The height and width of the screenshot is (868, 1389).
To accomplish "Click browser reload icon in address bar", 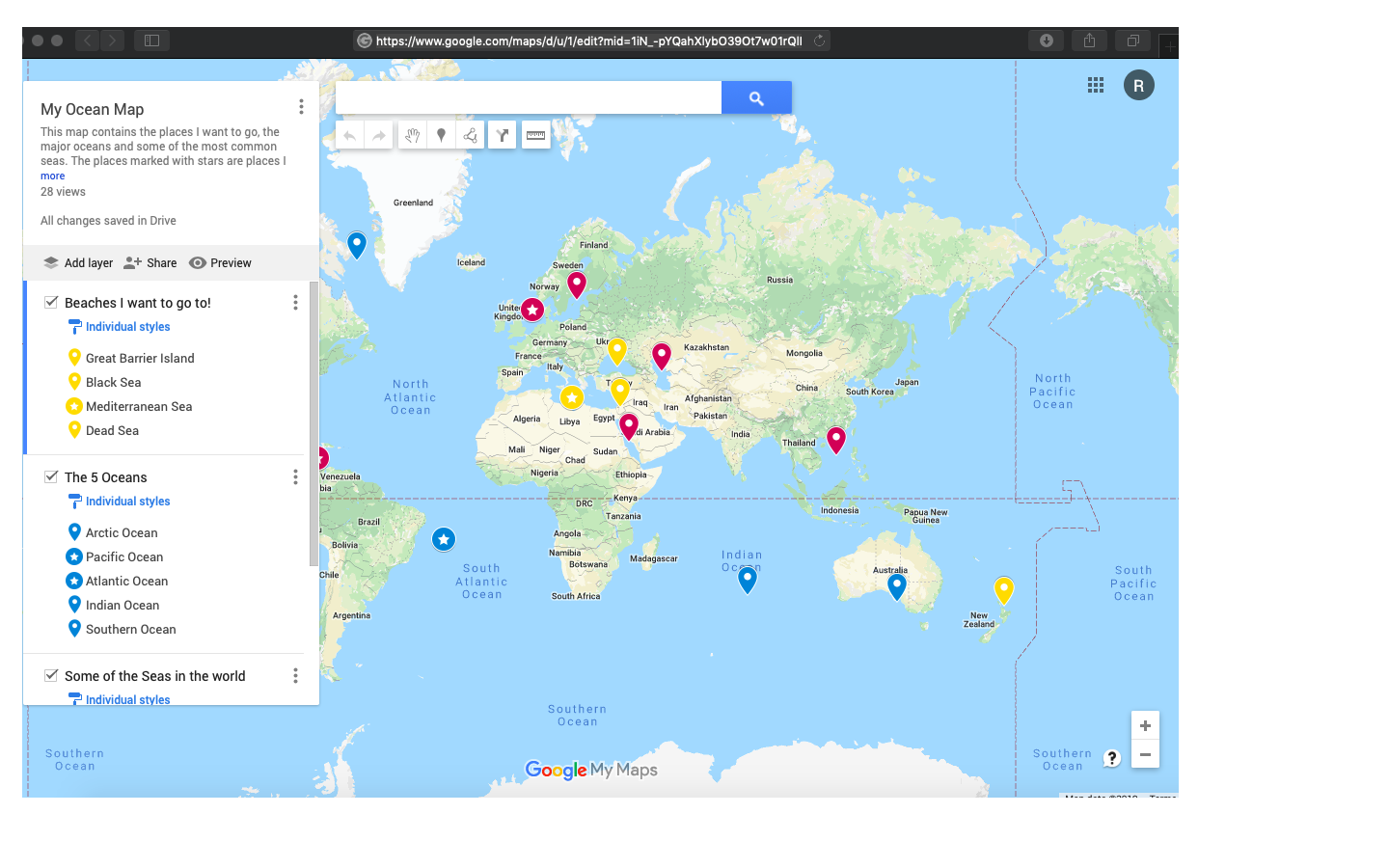I will point(819,41).
